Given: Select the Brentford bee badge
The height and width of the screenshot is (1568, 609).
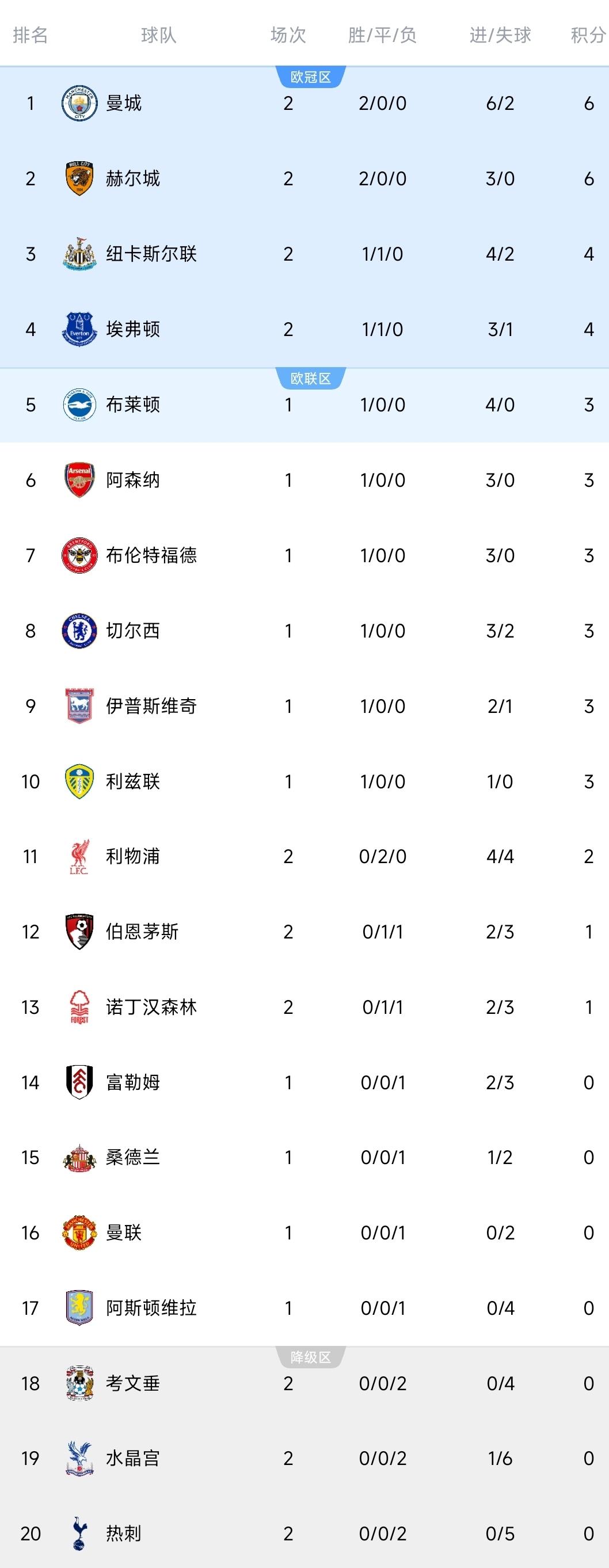Looking at the screenshot, I should 79,555.
